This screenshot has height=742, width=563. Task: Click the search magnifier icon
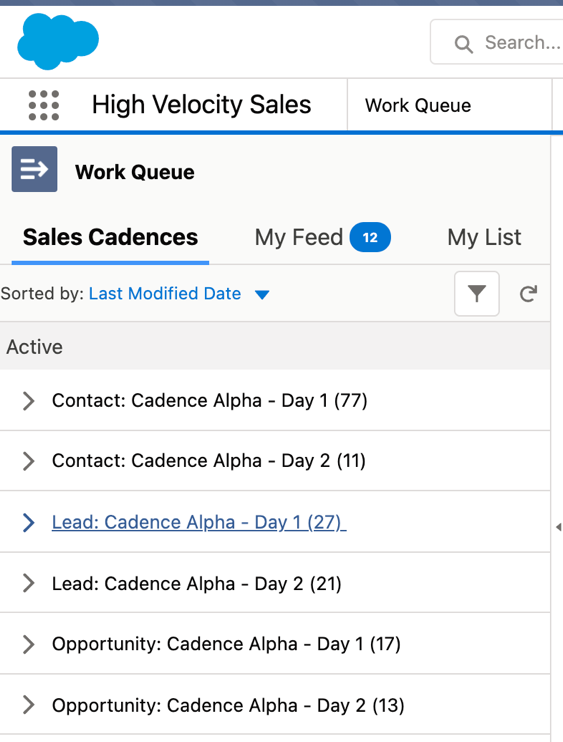pos(463,44)
